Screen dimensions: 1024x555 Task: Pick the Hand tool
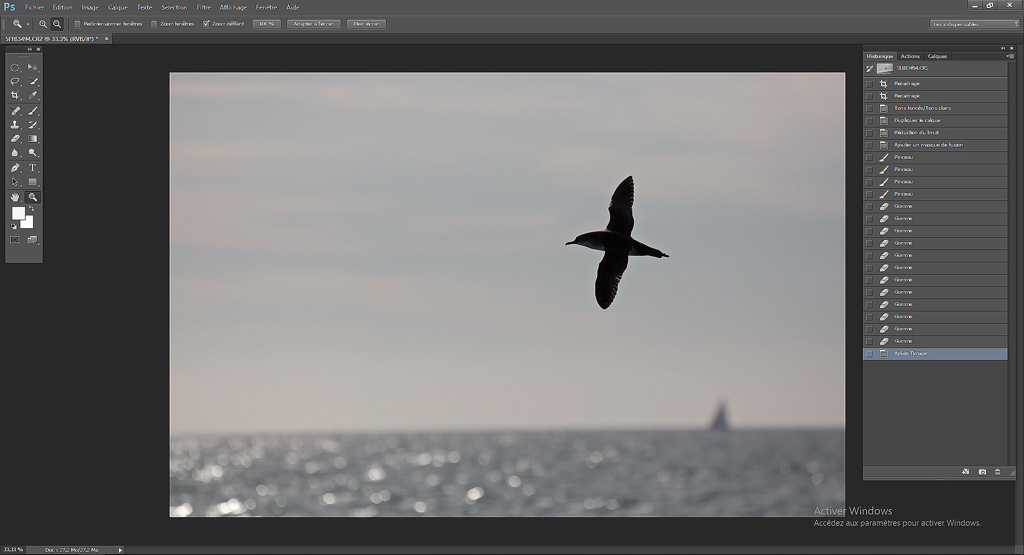coord(15,197)
